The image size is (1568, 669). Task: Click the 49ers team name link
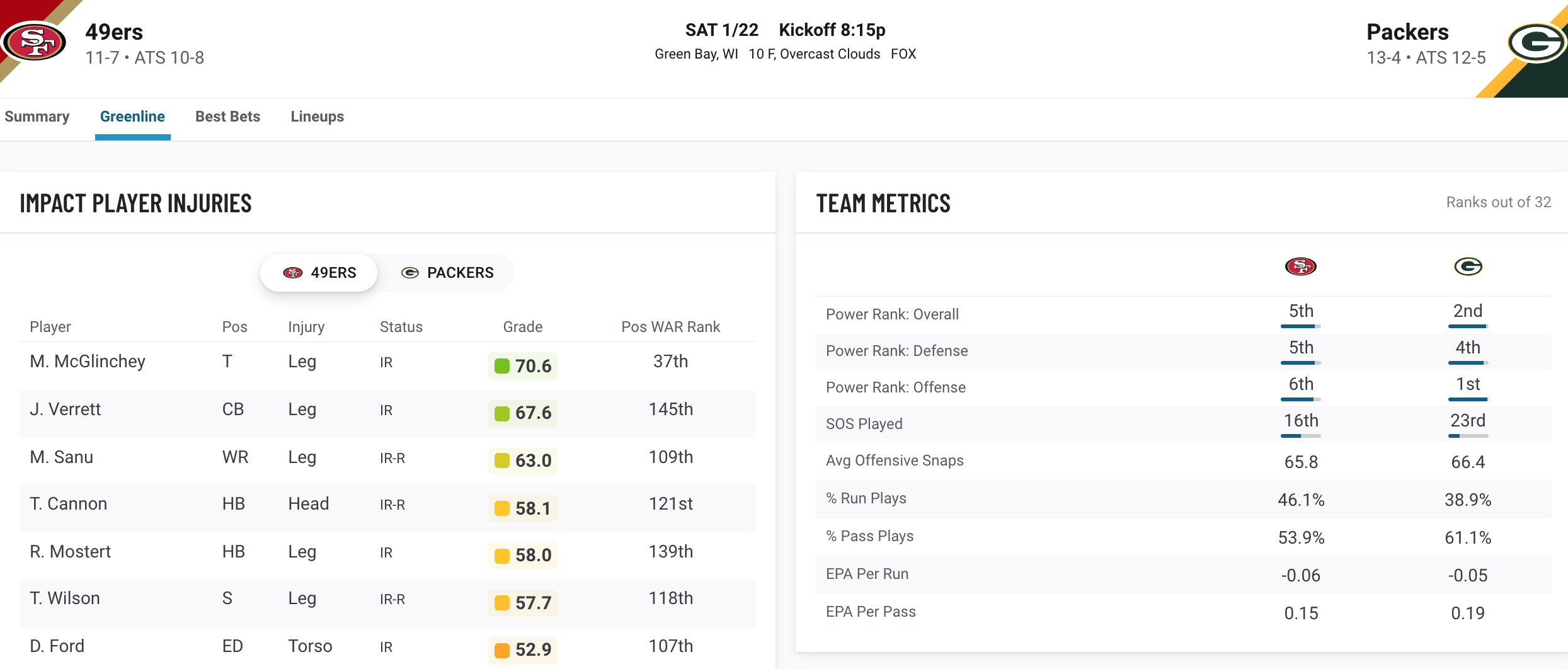pos(114,32)
